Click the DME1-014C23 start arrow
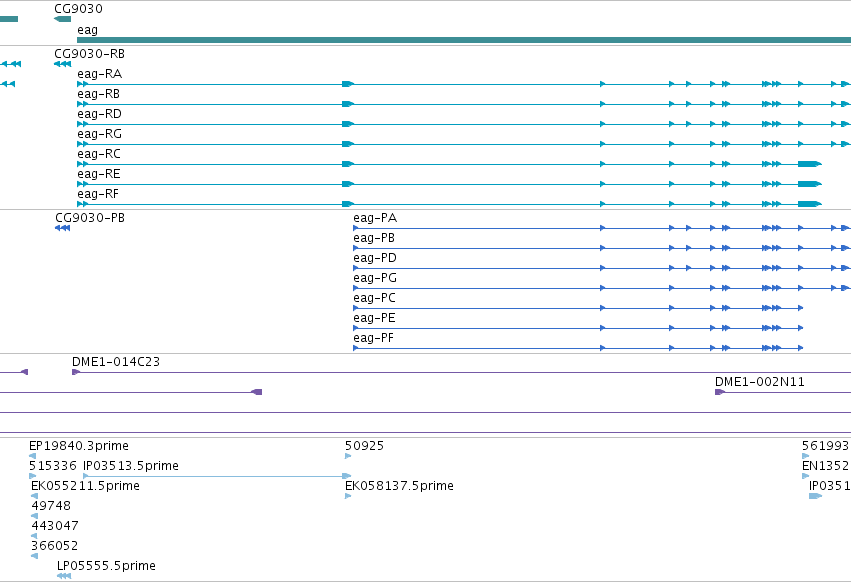This screenshot has height=582, width=851. pyautogui.click(x=76, y=372)
